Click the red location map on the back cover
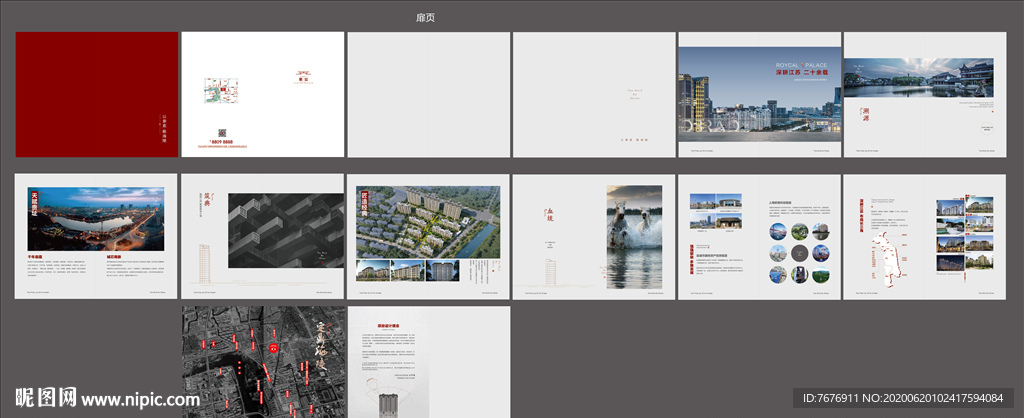Viewport: 1024px width, 418px height. (221, 90)
